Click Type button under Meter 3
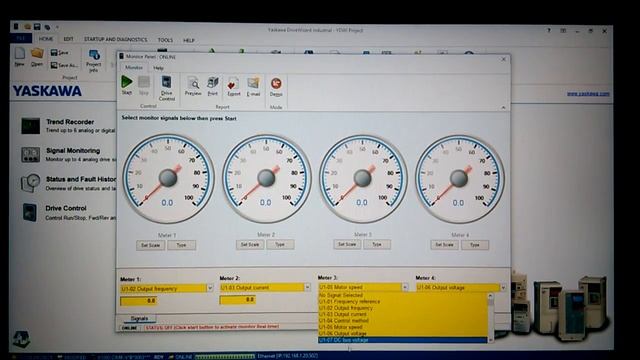This screenshot has width=640, height=360. 377,244
